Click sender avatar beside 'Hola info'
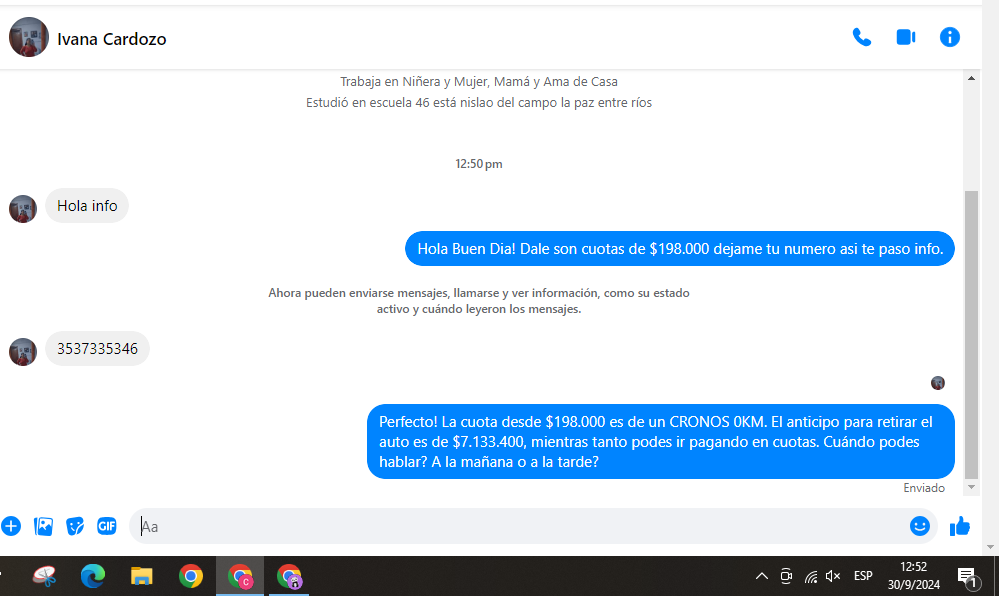The image size is (999, 596). tap(23, 209)
